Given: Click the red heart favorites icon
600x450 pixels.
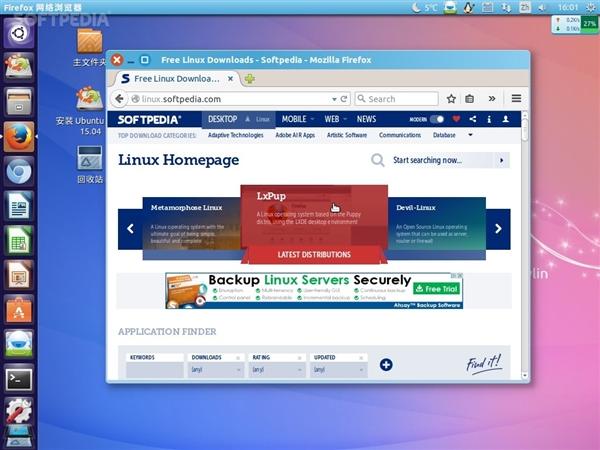Looking at the screenshot, I should (x=457, y=119).
